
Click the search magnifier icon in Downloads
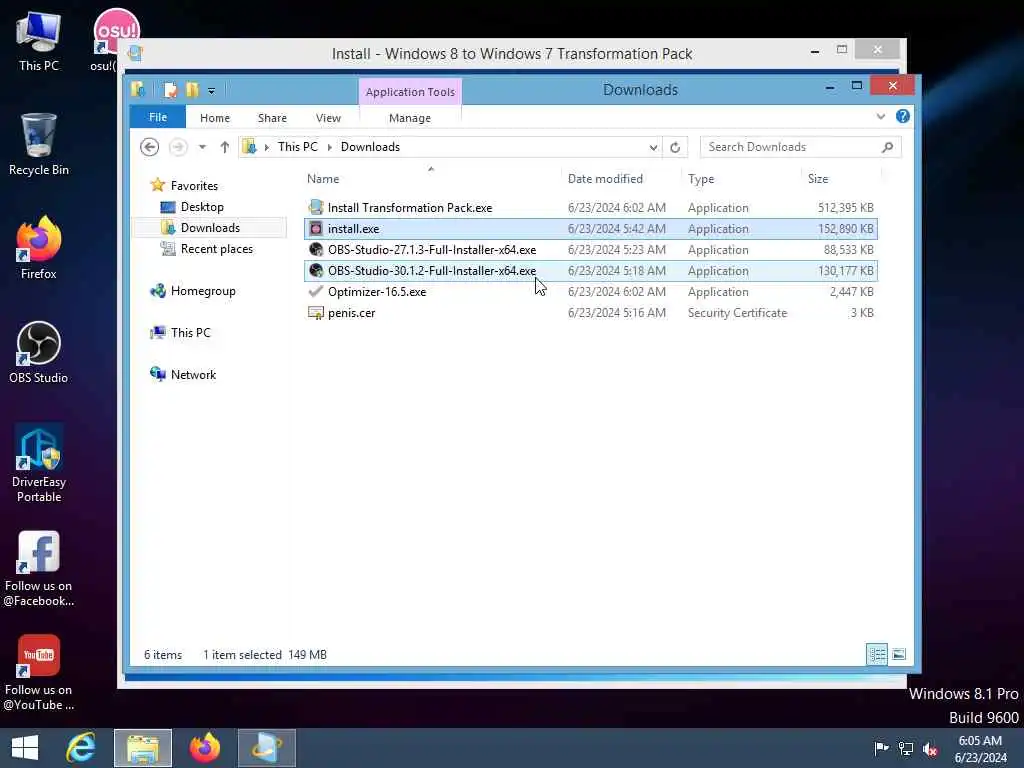click(x=887, y=147)
